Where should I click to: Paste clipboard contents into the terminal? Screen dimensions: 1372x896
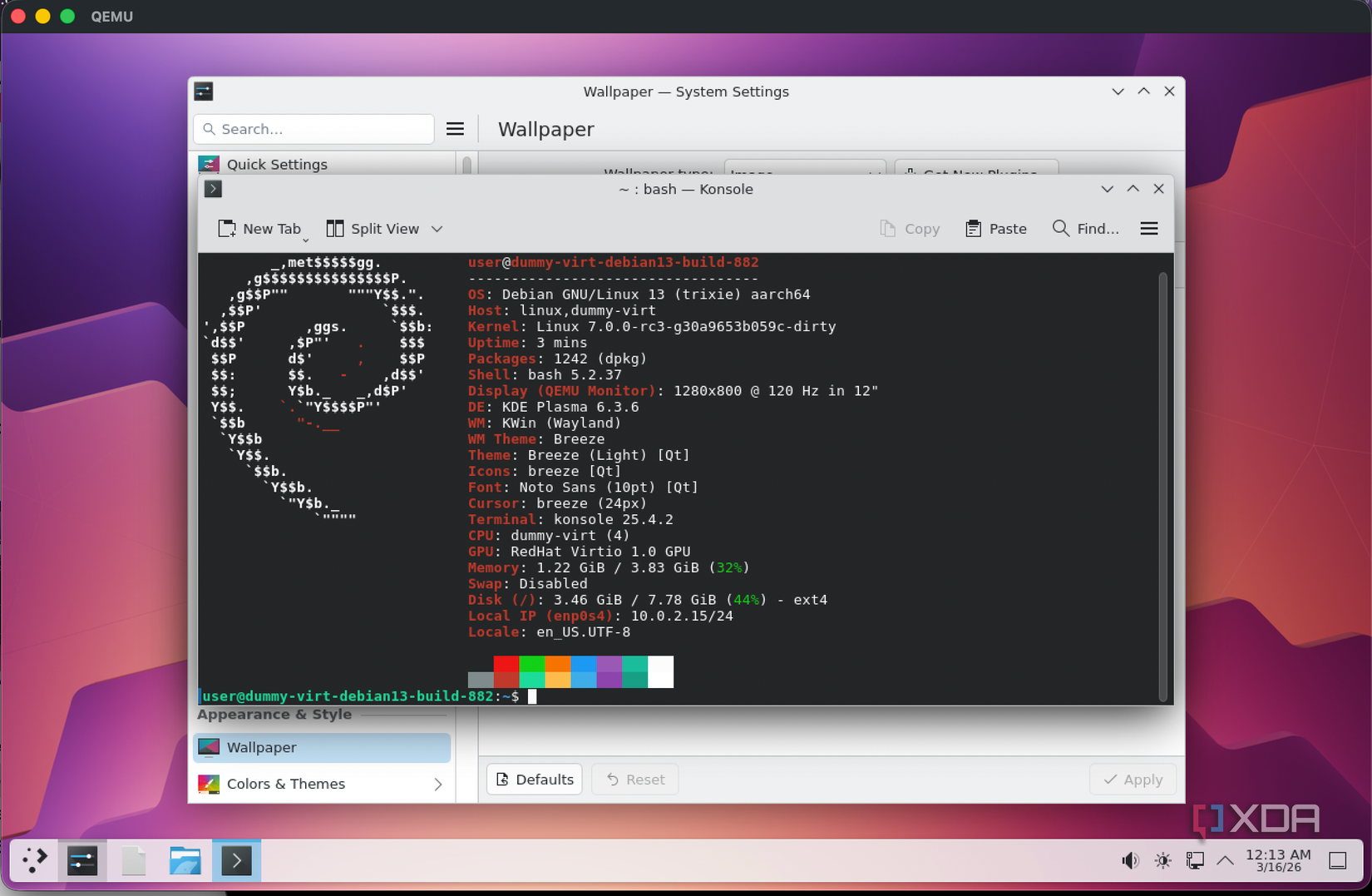pyautogui.click(x=995, y=228)
